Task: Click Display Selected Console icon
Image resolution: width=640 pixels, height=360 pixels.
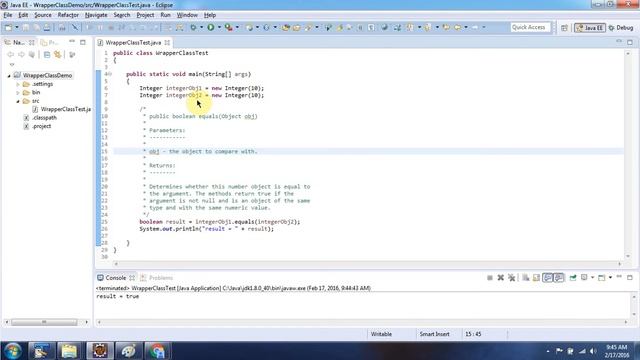Action: pyautogui.click(x=584, y=278)
